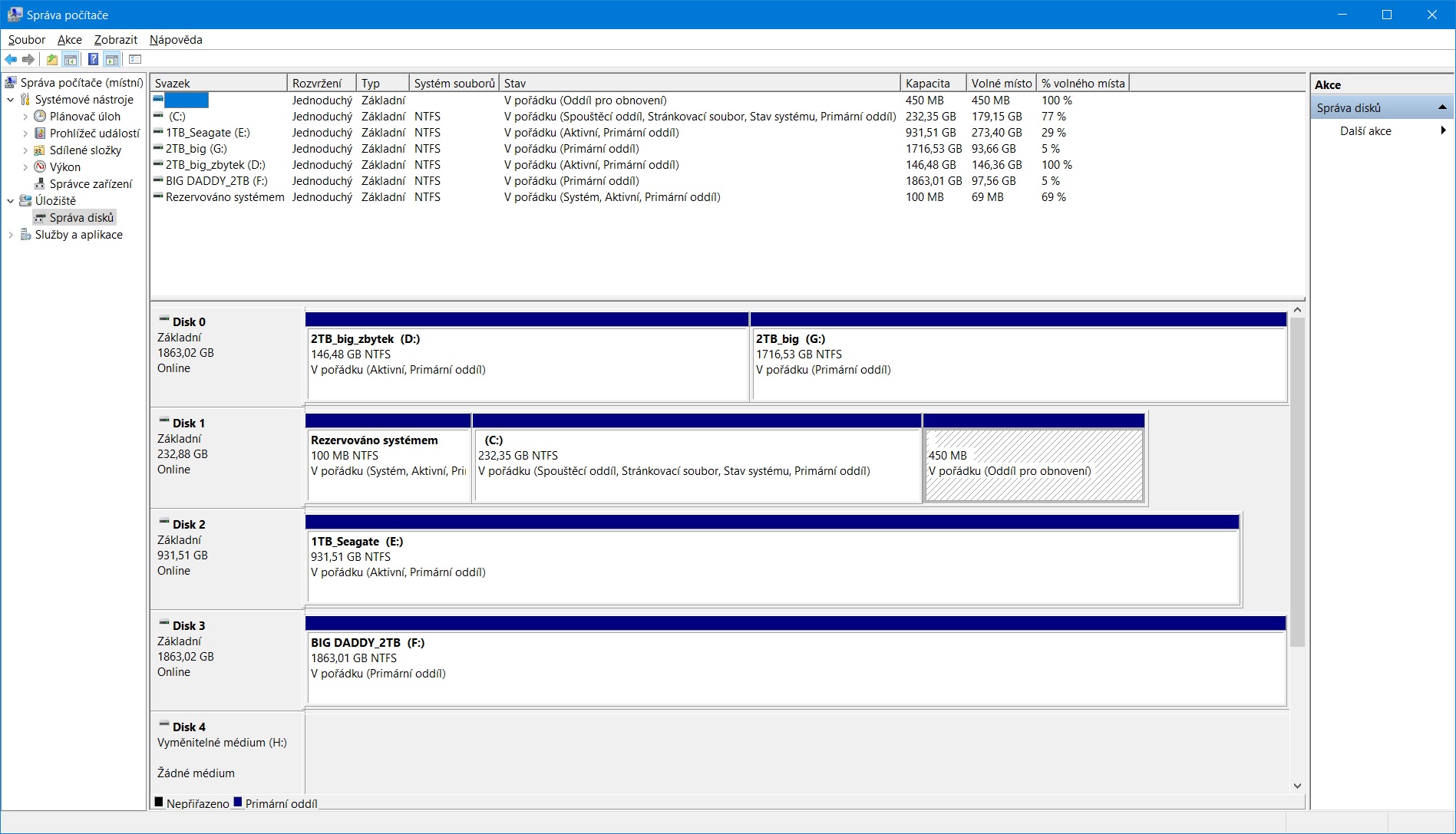Expand the Služby a aplikace node
Screen dimensions: 1456x834
[11, 235]
